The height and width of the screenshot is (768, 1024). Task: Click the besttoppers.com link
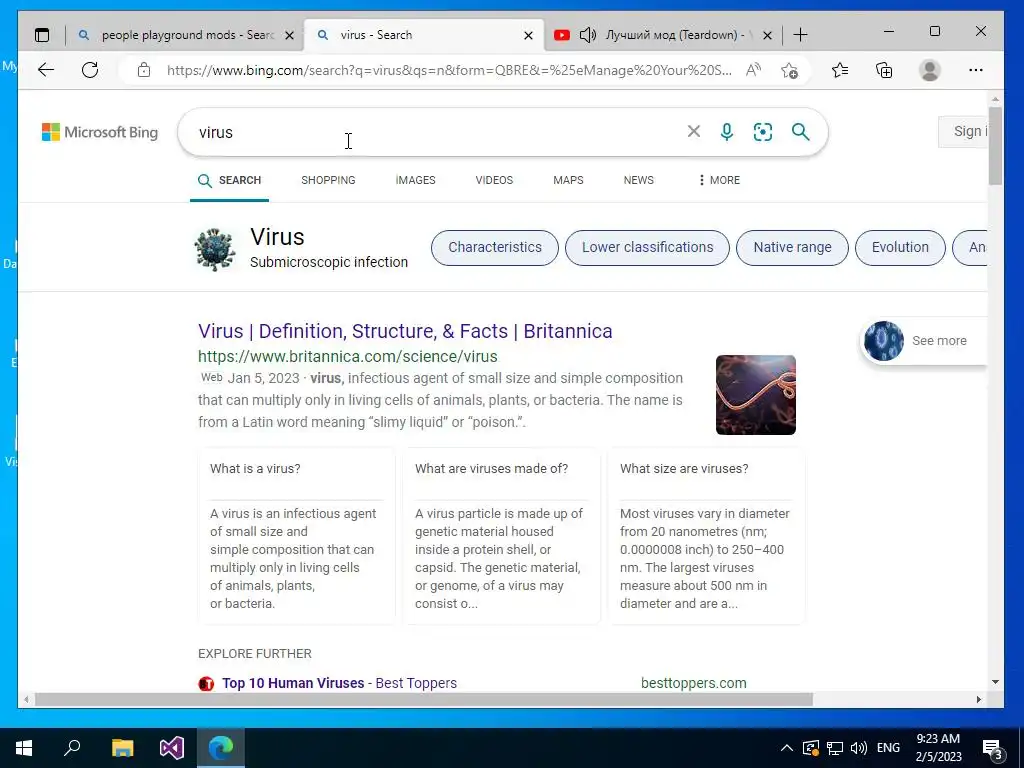click(694, 683)
